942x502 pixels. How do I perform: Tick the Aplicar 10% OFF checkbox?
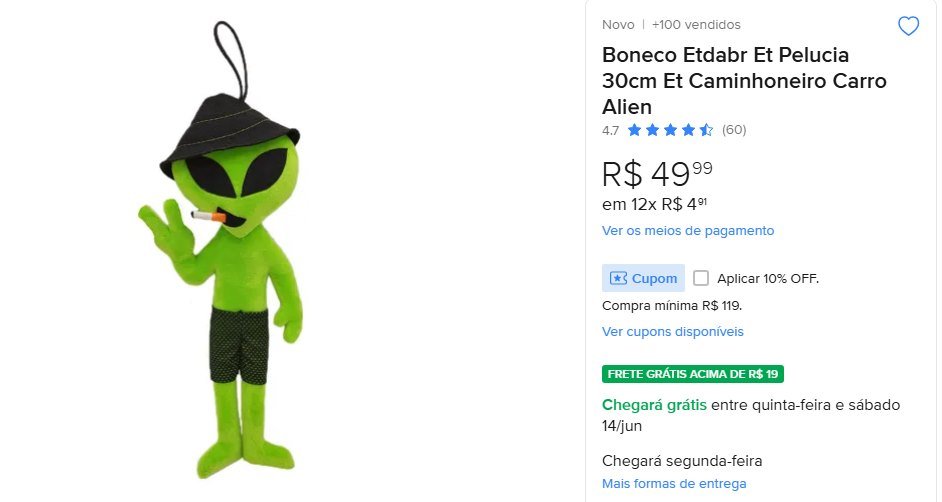pos(700,278)
